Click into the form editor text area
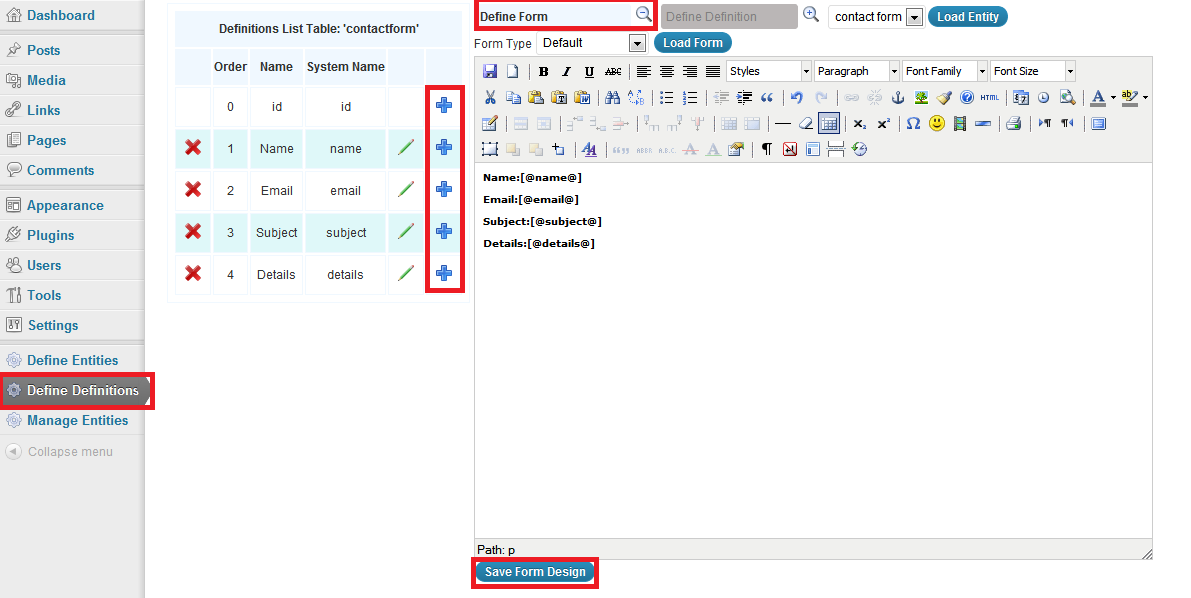 click(x=813, y=350)
